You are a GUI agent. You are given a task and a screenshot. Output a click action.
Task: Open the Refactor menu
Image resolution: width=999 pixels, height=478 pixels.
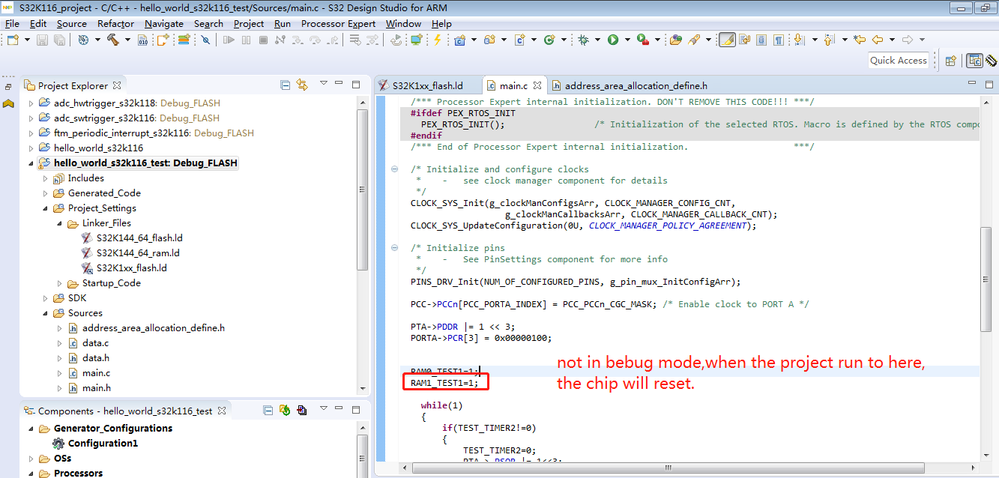pyautogui.click(x=115, y=24)
